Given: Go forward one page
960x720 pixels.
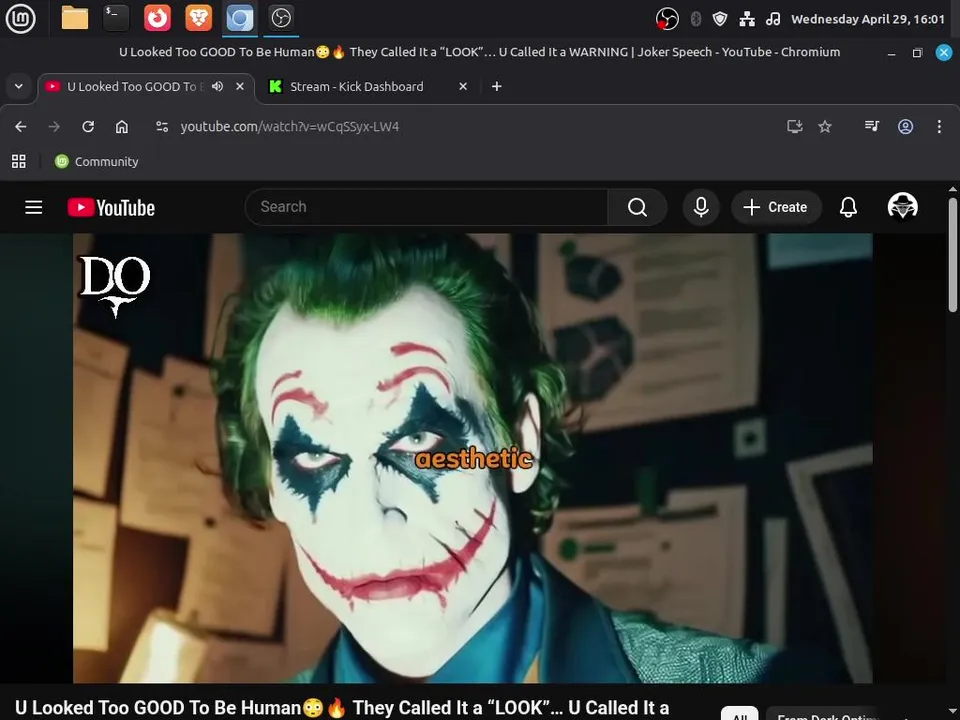Looking at the screenshot, I should pyautogui.click(x=54, y=127).
